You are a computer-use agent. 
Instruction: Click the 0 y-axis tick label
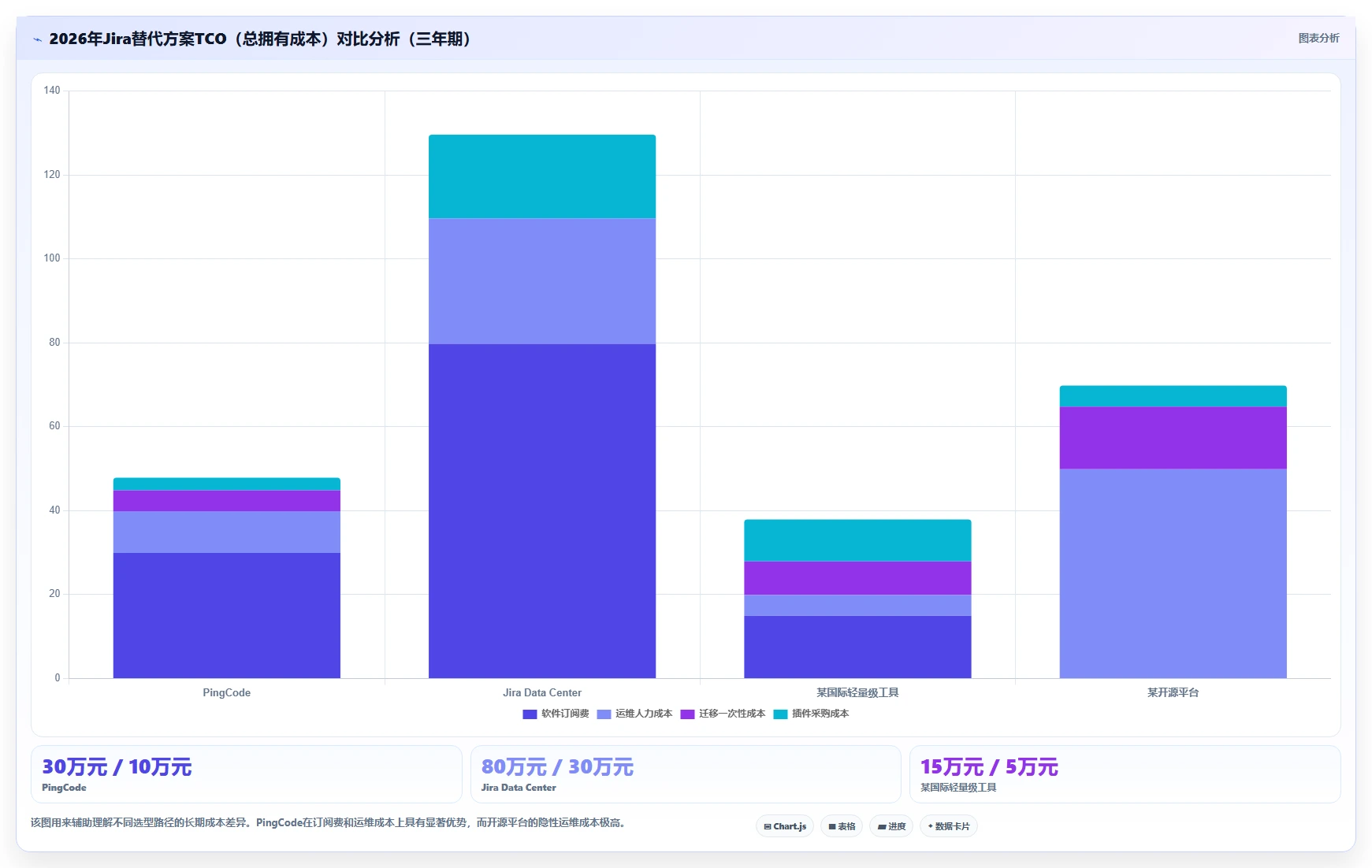pos(58,678)
